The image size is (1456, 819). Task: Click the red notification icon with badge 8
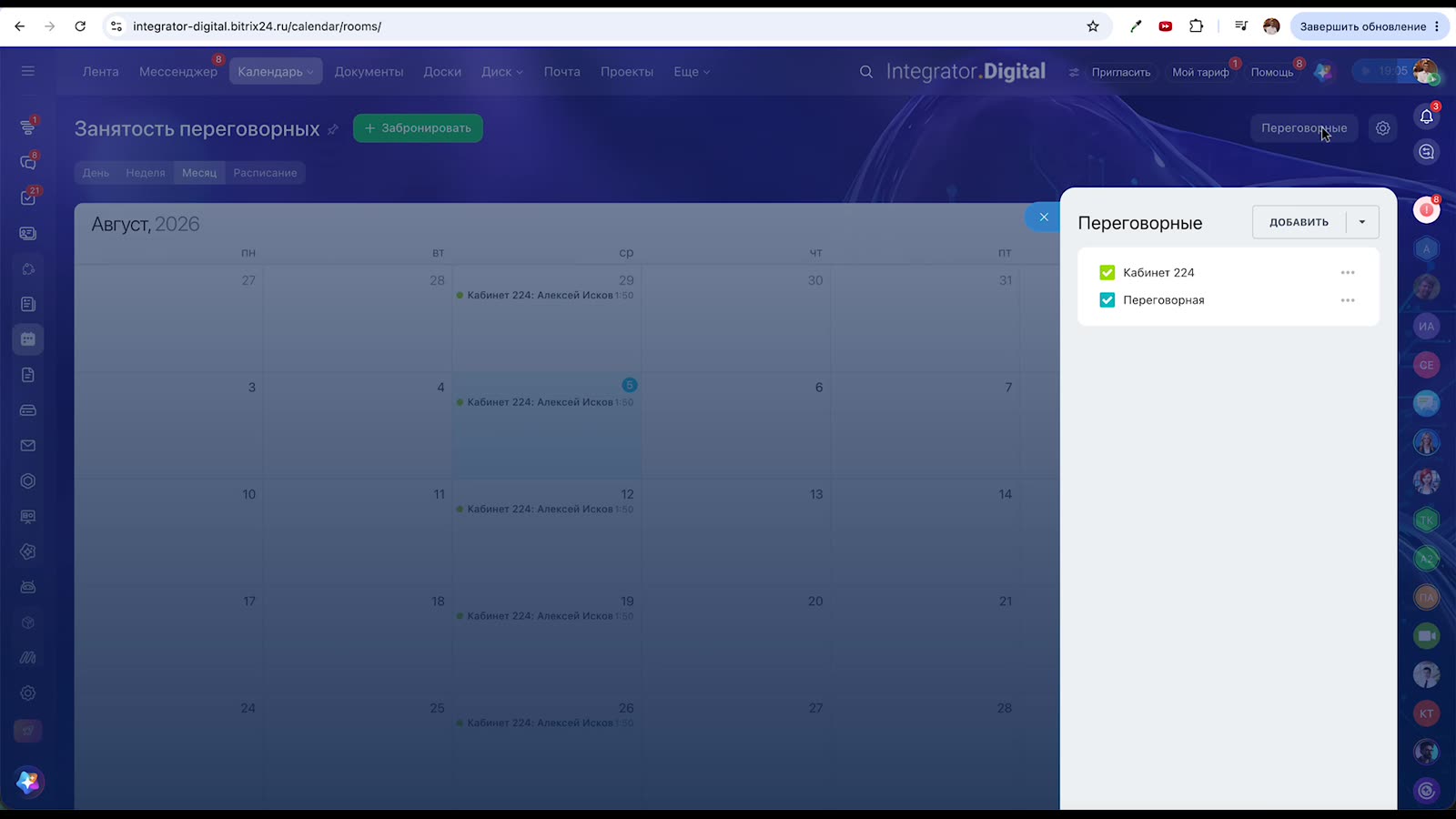tap(1427, 209)
